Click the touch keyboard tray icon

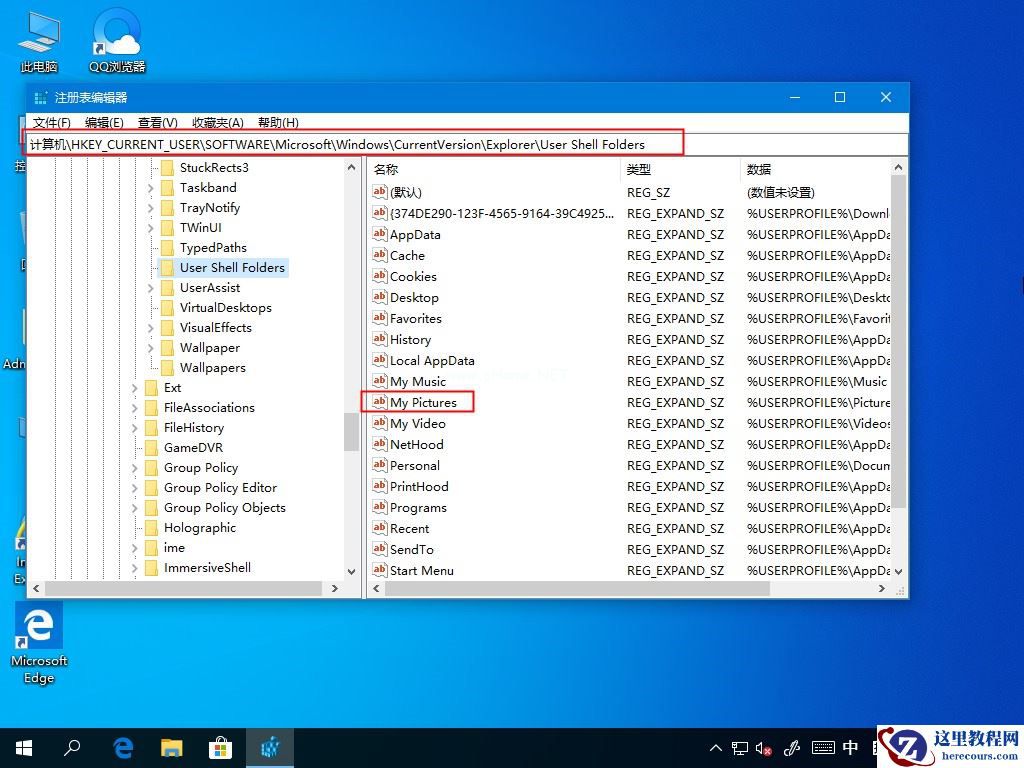[823, 747]
